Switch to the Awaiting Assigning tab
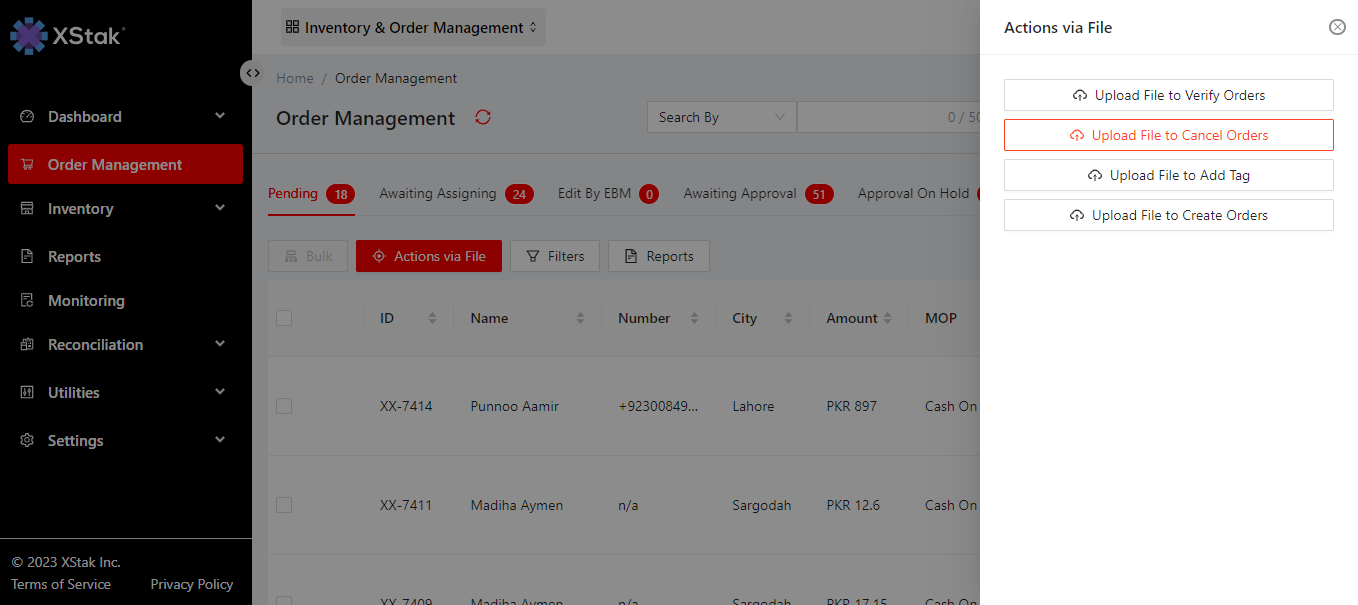The height and width of the screenshot is (605, 1358). click(438, 193)
